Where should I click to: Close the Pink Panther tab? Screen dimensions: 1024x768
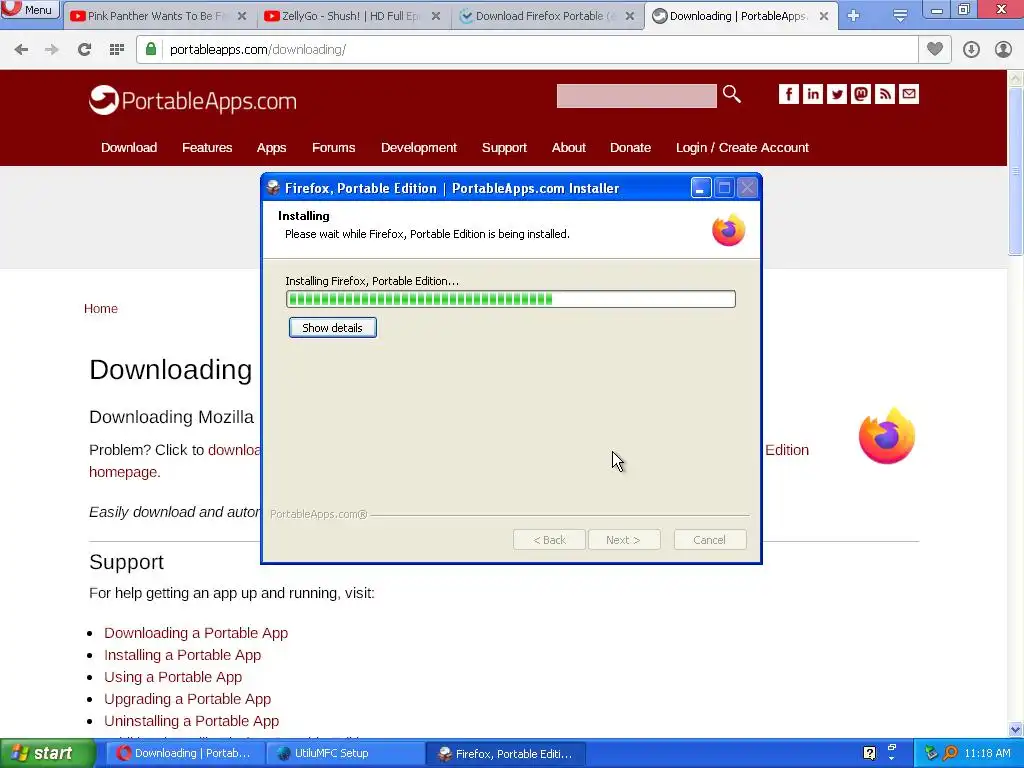[242, 16]
